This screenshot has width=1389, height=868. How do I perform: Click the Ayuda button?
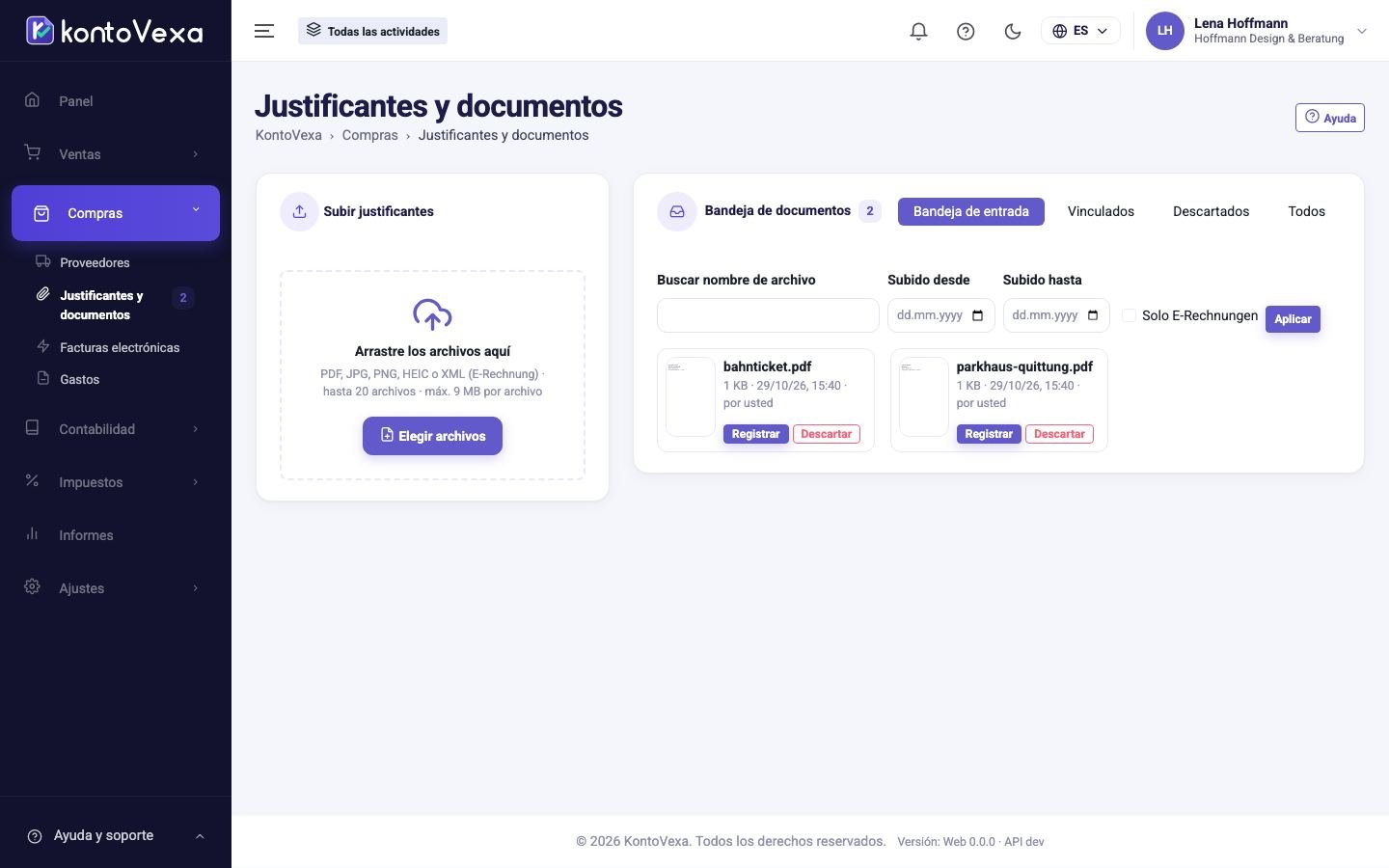click(x=1329, y=118)
